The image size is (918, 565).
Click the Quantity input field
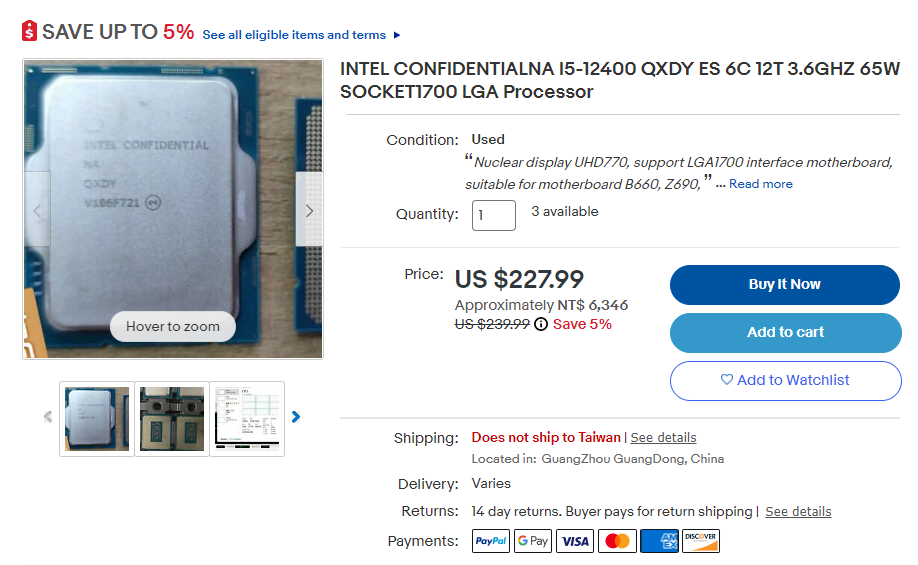493,215
